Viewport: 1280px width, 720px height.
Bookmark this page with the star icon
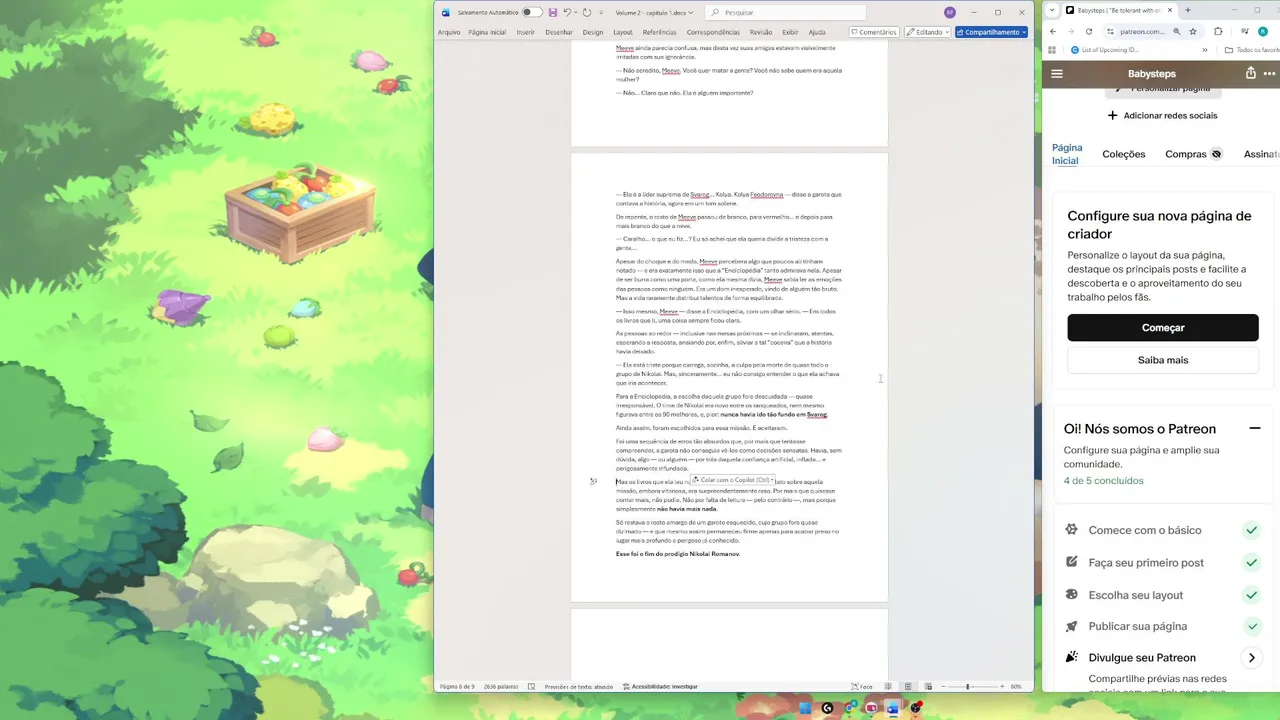(x=1192, y=32)
